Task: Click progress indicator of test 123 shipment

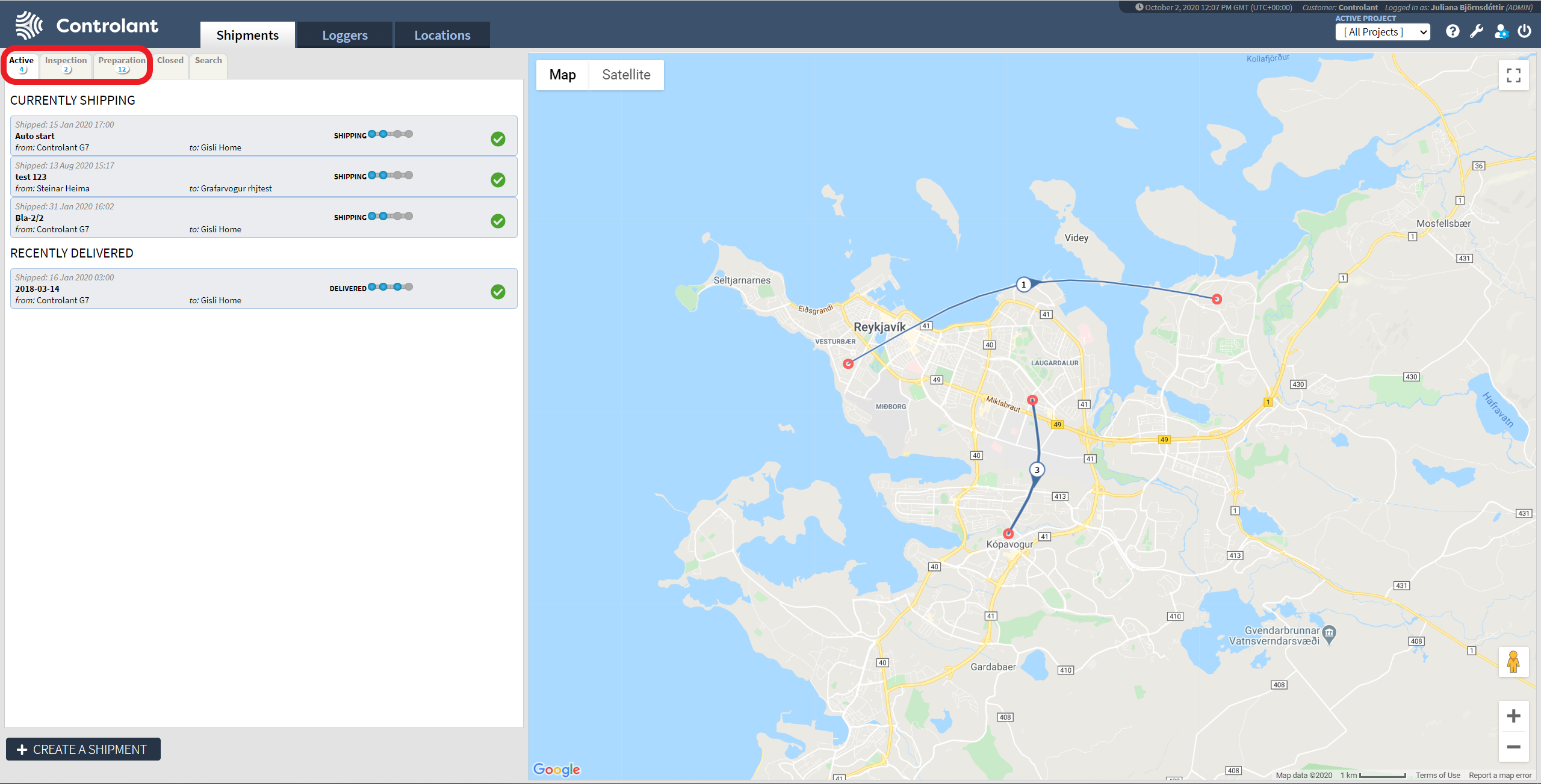Action: (390, 175)
